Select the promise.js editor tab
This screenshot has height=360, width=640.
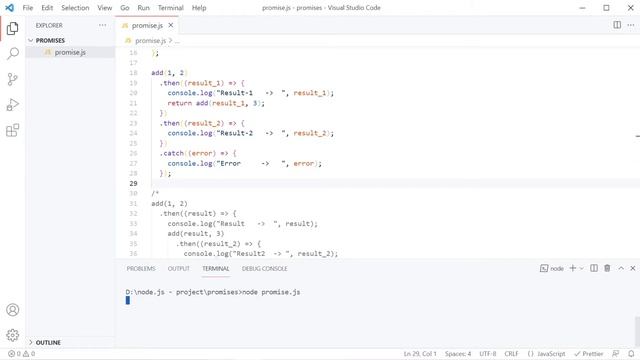[x=147, y=25]
